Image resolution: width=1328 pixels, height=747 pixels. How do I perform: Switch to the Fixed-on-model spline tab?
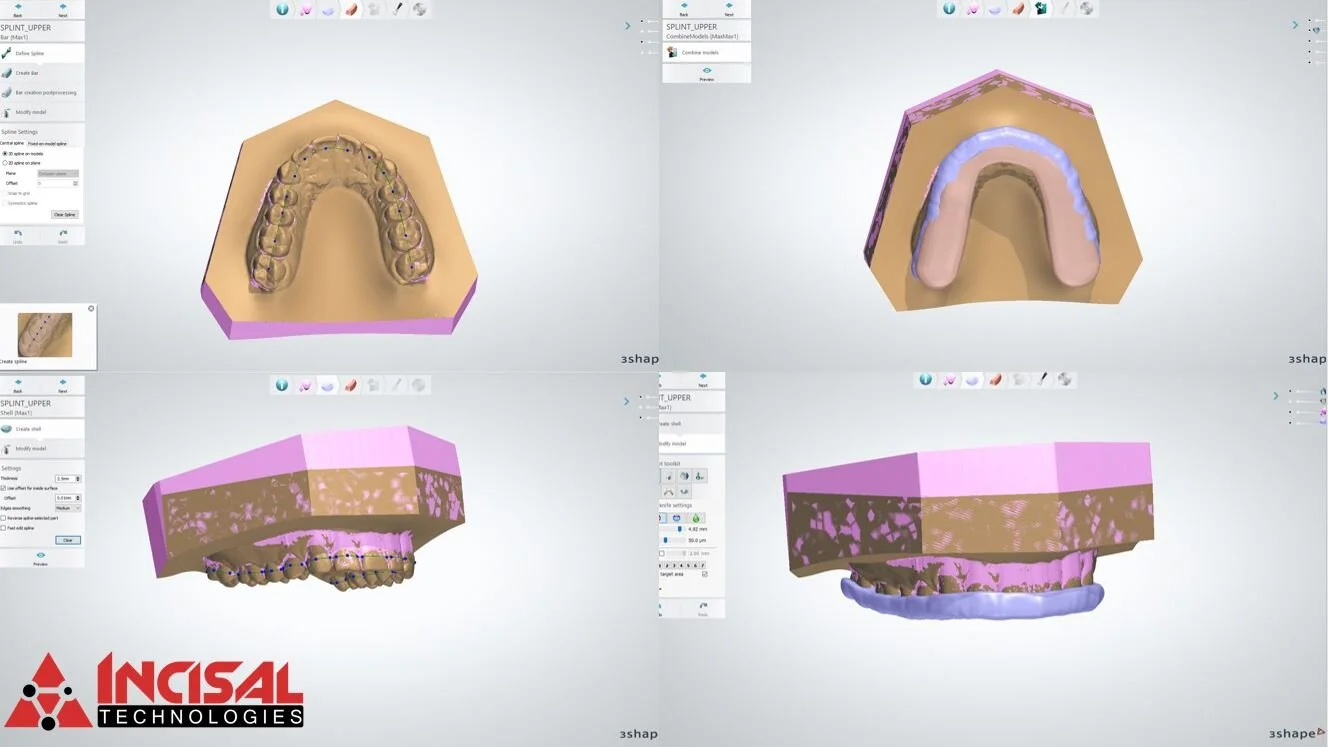point(47,144)
